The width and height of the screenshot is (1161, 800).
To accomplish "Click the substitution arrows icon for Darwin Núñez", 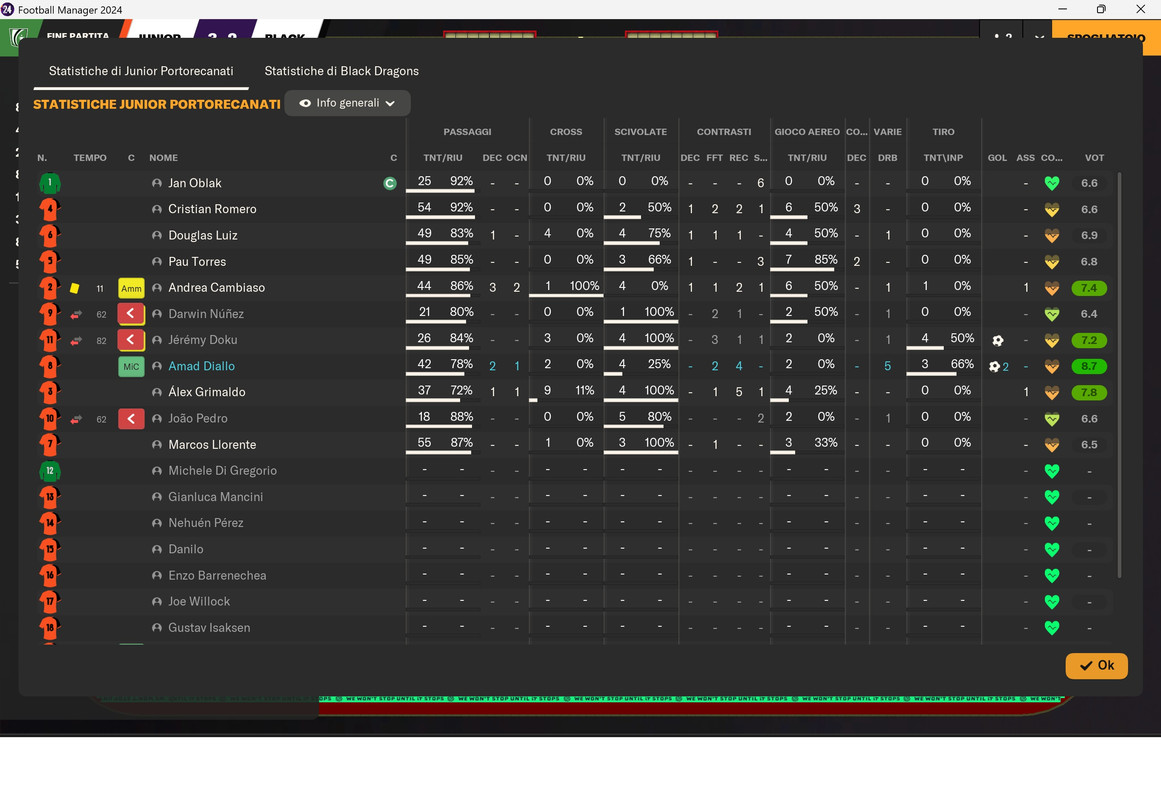I will coord(76,315).
